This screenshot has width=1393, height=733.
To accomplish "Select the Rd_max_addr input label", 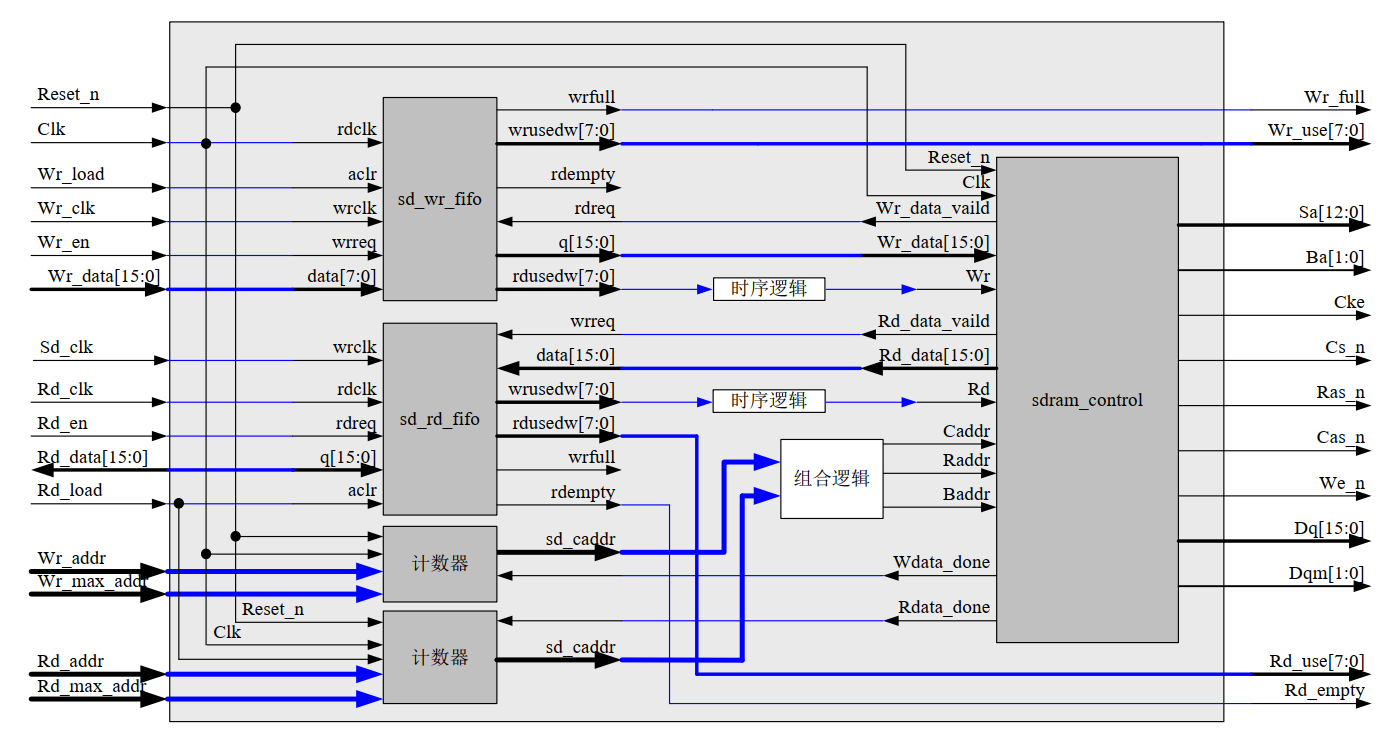I will [x=91, y=687].
